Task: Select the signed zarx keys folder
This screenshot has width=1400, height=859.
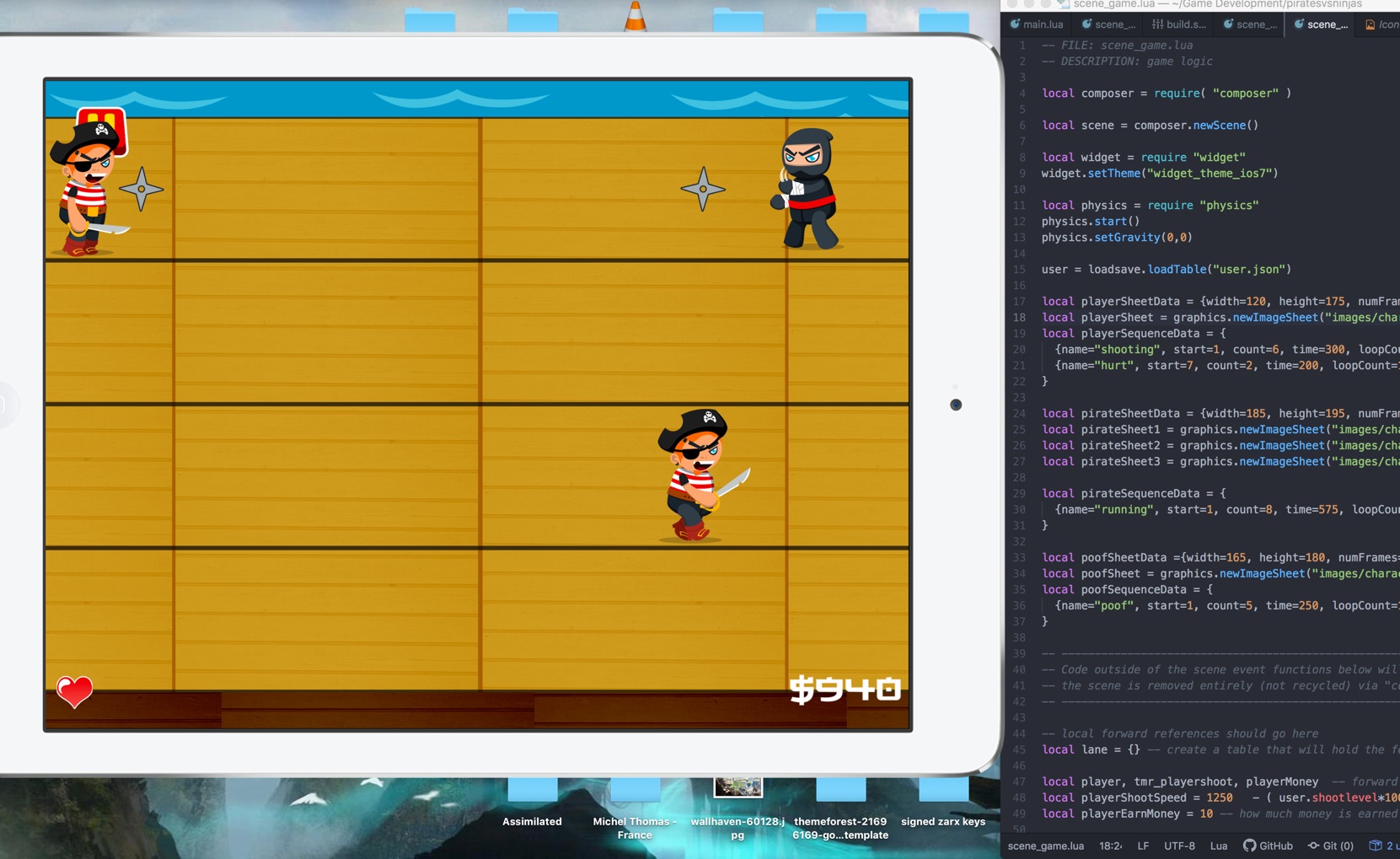Action: [943, 801]
